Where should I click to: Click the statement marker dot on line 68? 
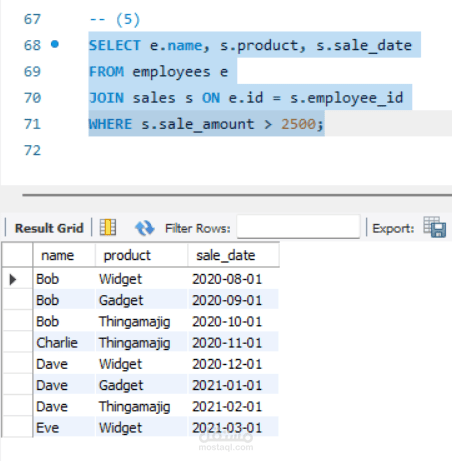click(x=55, y=44)
